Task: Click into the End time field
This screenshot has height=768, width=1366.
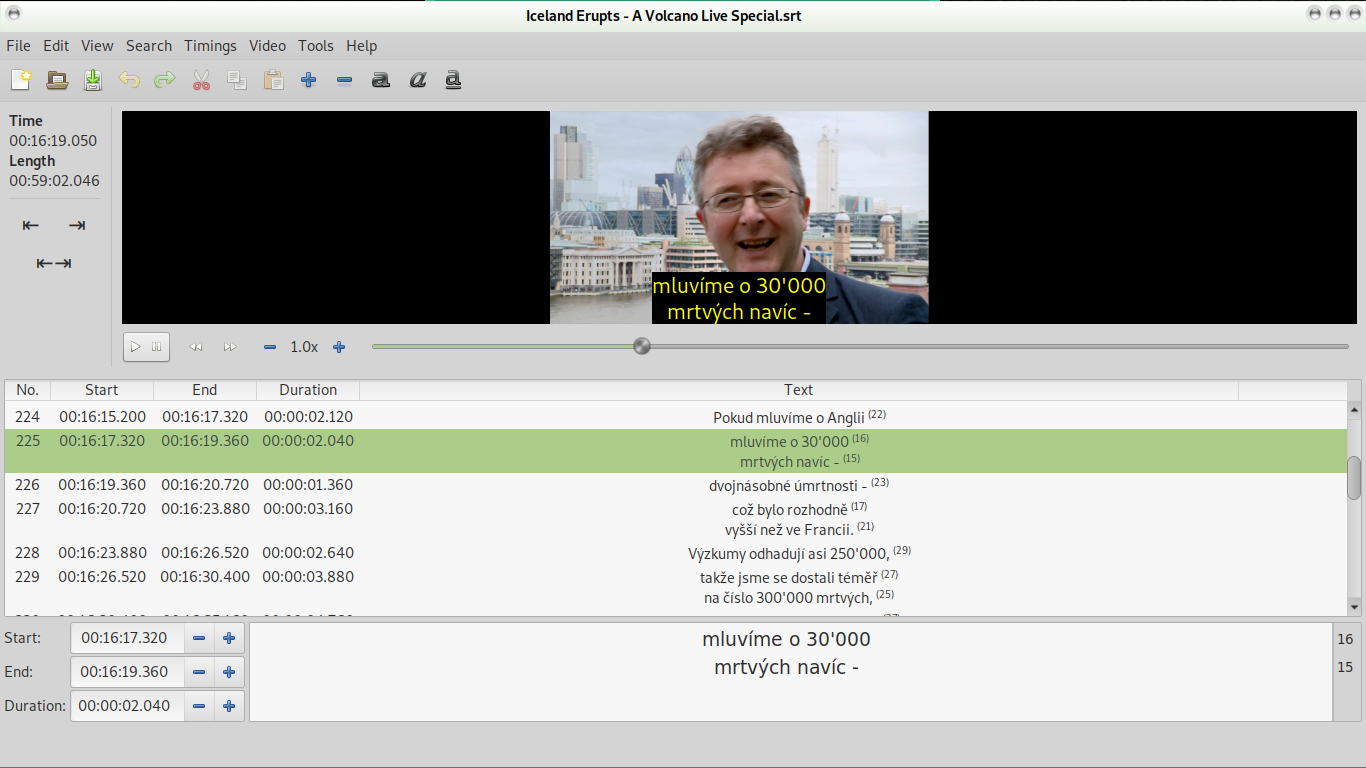Action: pyautogui.click(x=127, y=672)
